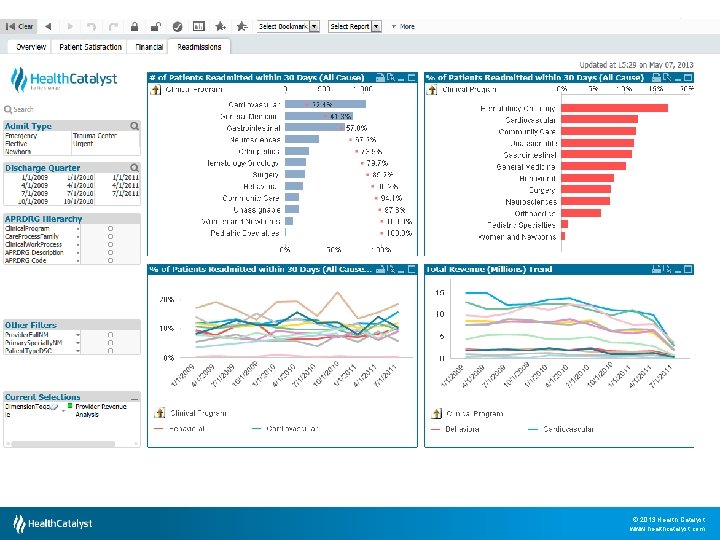Switch to the Financial tab

149,47
